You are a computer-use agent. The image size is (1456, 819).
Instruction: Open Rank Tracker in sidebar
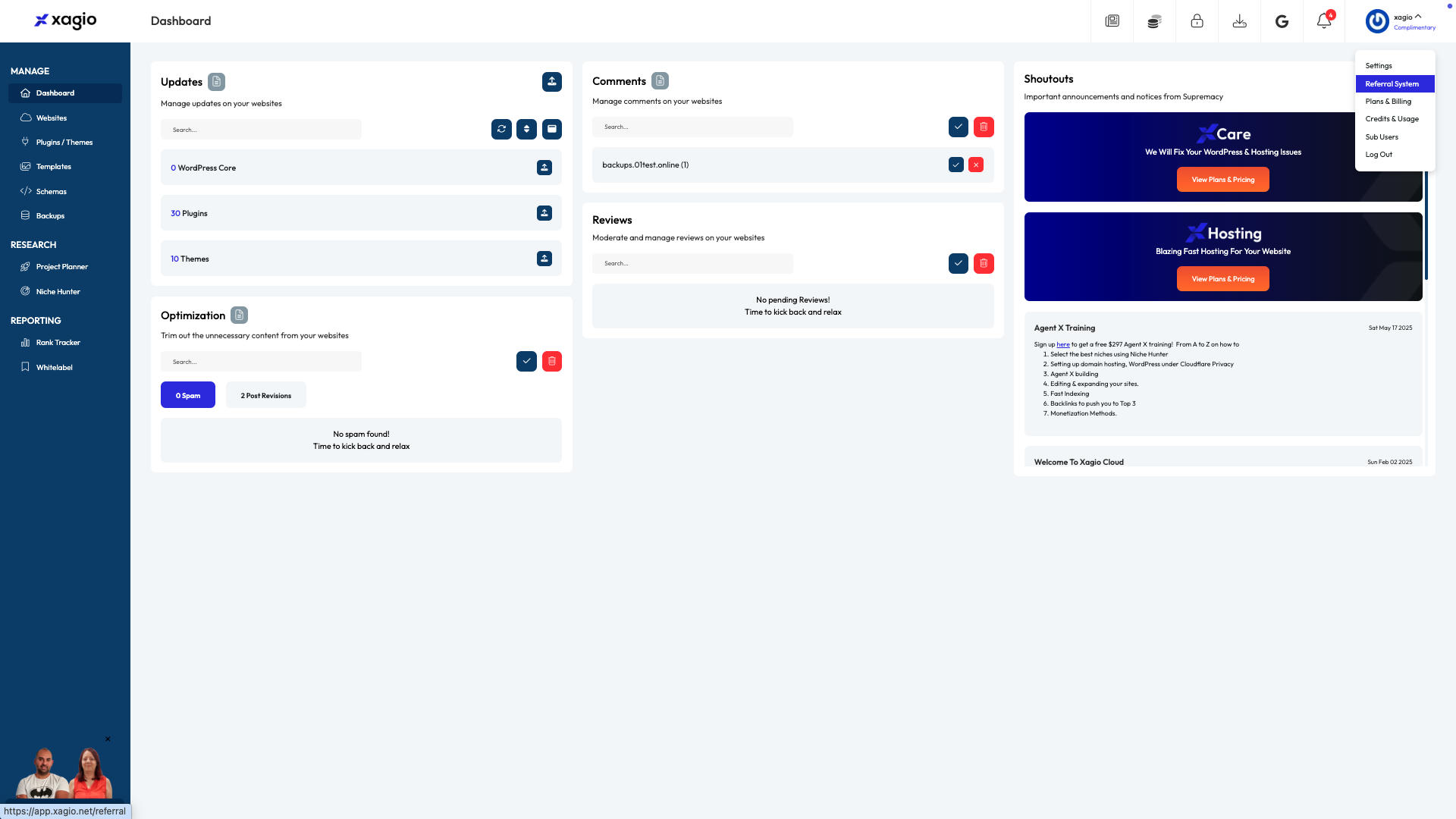[x=65, y=343]
